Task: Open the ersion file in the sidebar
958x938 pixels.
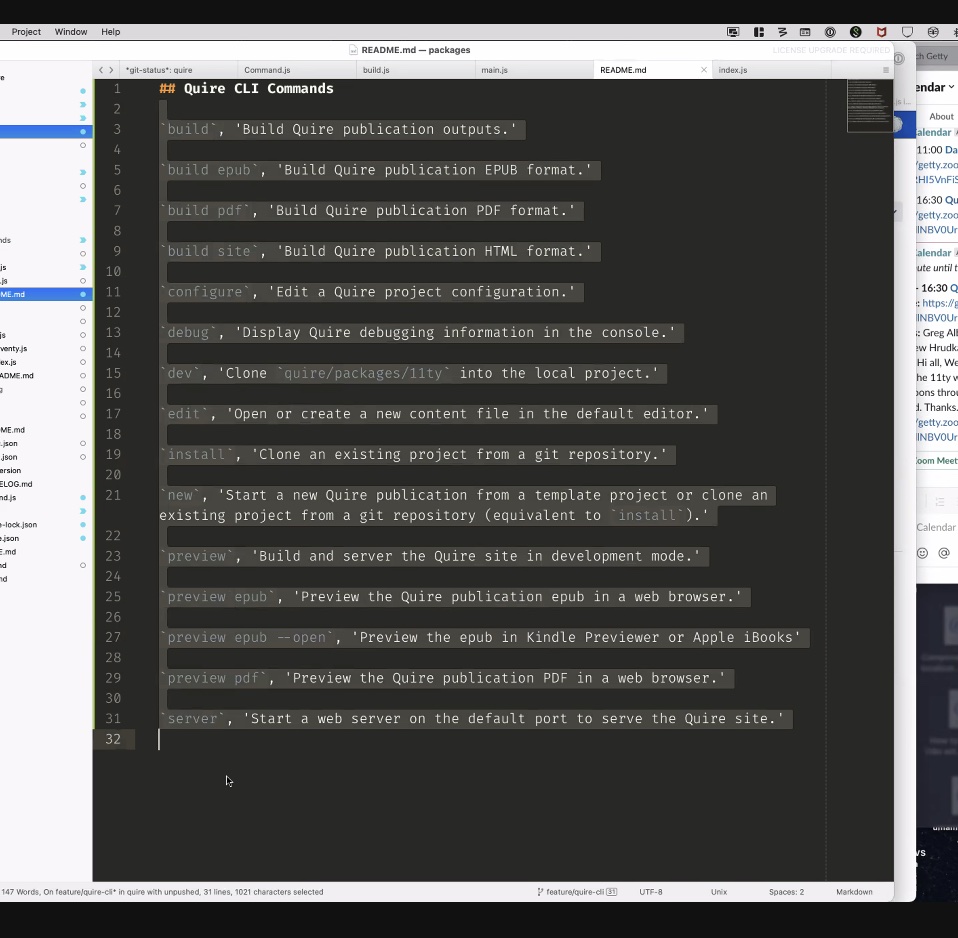Action: tap(10, 471)
